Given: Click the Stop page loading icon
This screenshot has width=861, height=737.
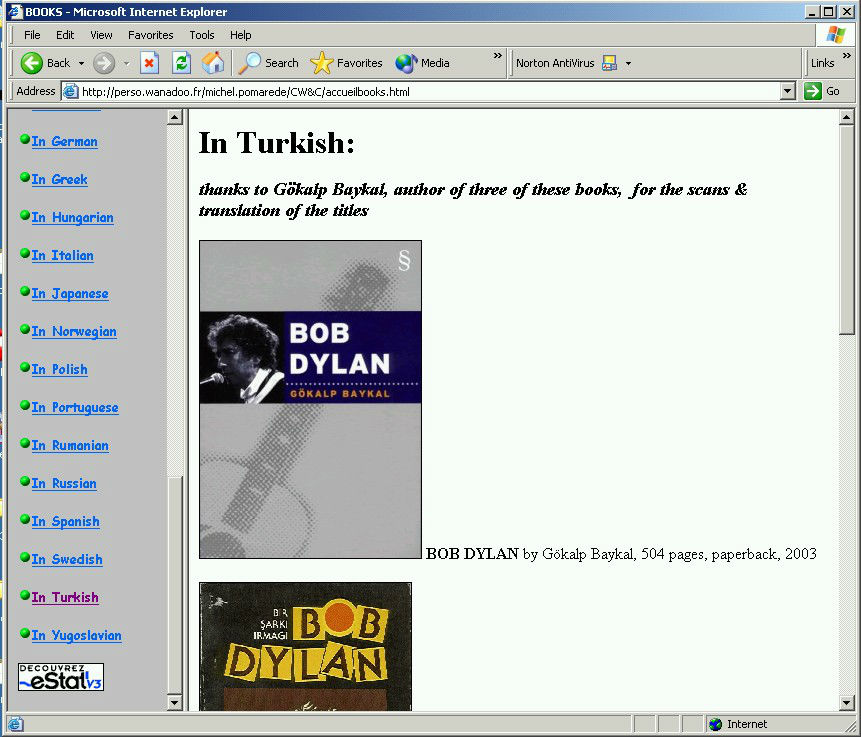Looking at the screenshot, I should tap(149, 63).
